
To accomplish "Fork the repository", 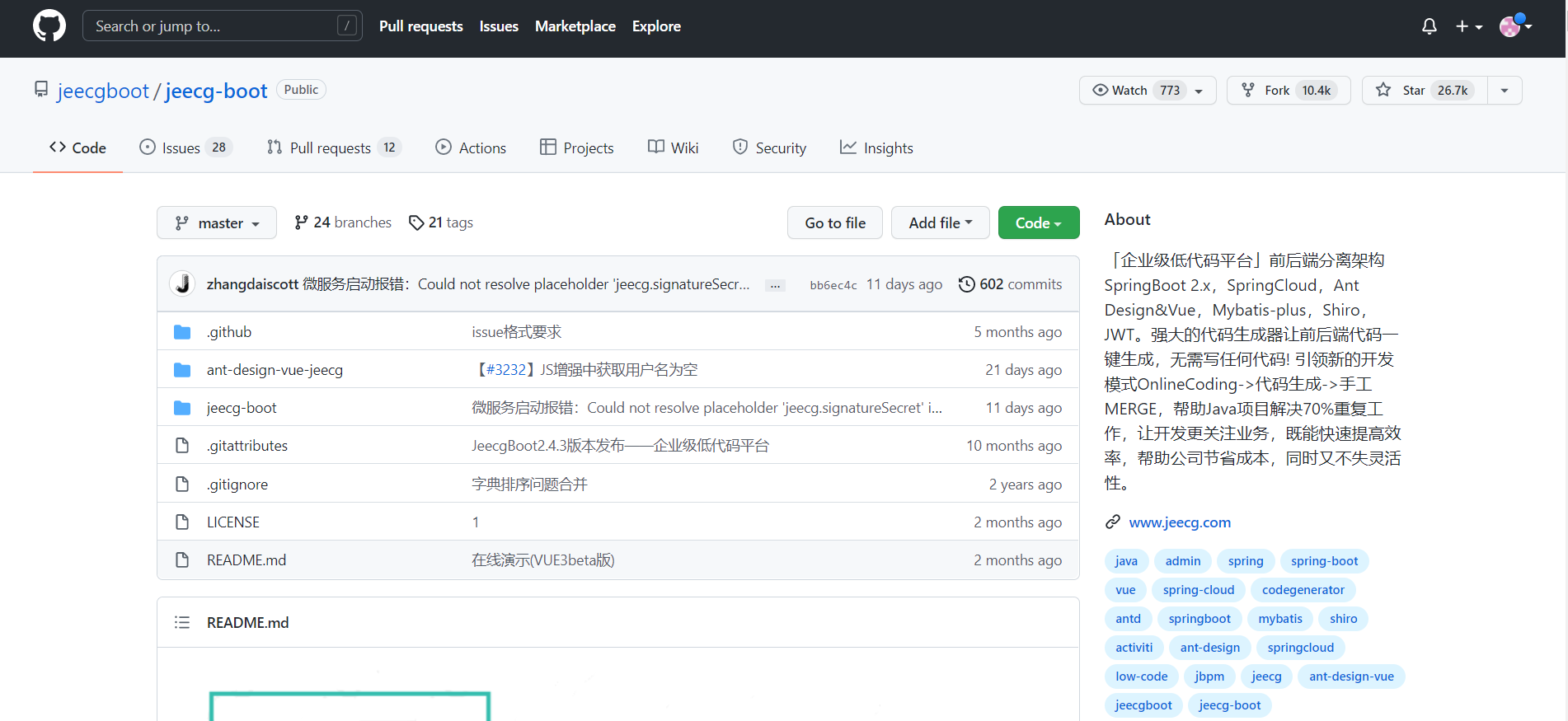I will point(1289,91).
